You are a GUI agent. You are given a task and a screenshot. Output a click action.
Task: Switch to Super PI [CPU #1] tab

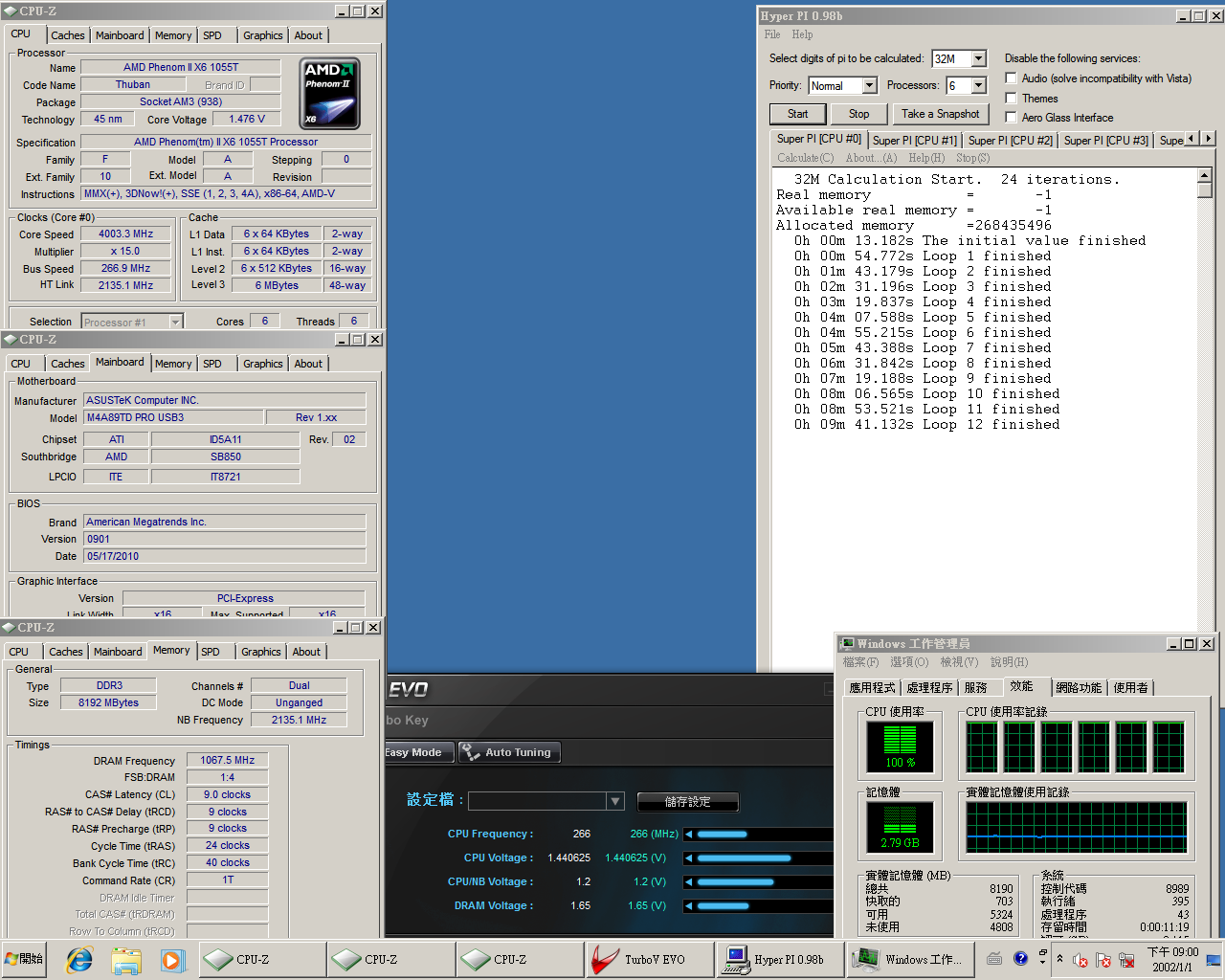(x=915, y=140)
